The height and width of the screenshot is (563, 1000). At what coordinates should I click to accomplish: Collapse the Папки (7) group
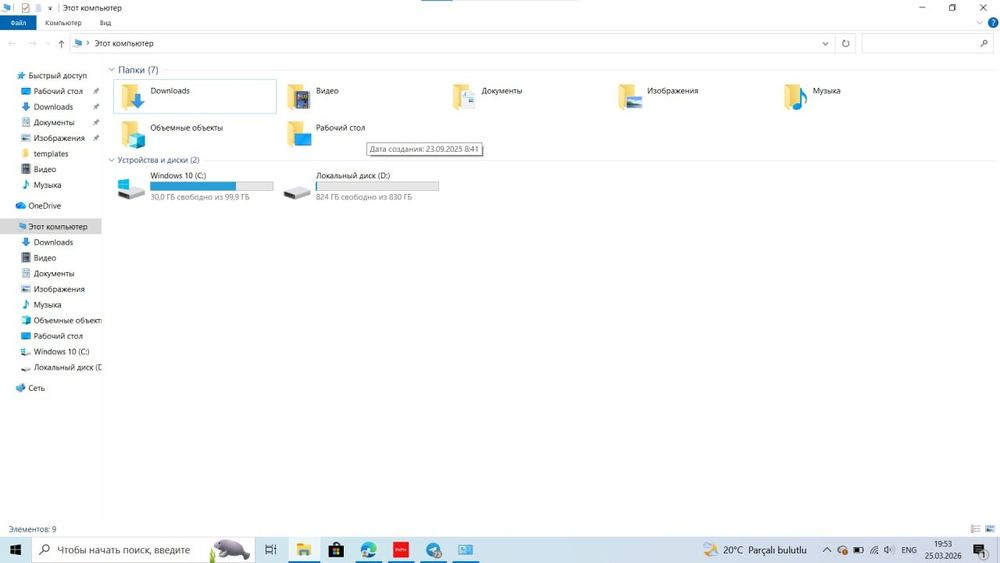coord(112,69)
